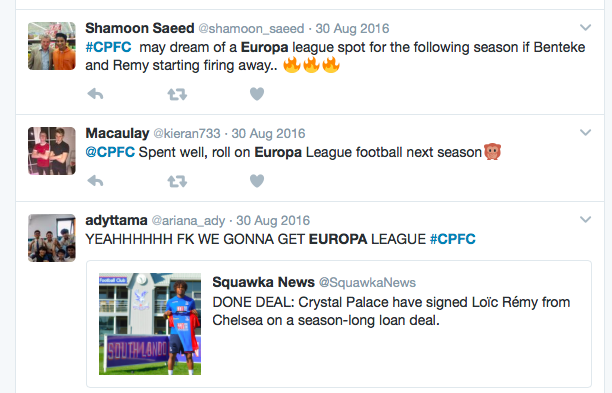Reply to Shamoon Saeed's tweet
This screenshot has height=393, width=612.
[x=95, y=94]
